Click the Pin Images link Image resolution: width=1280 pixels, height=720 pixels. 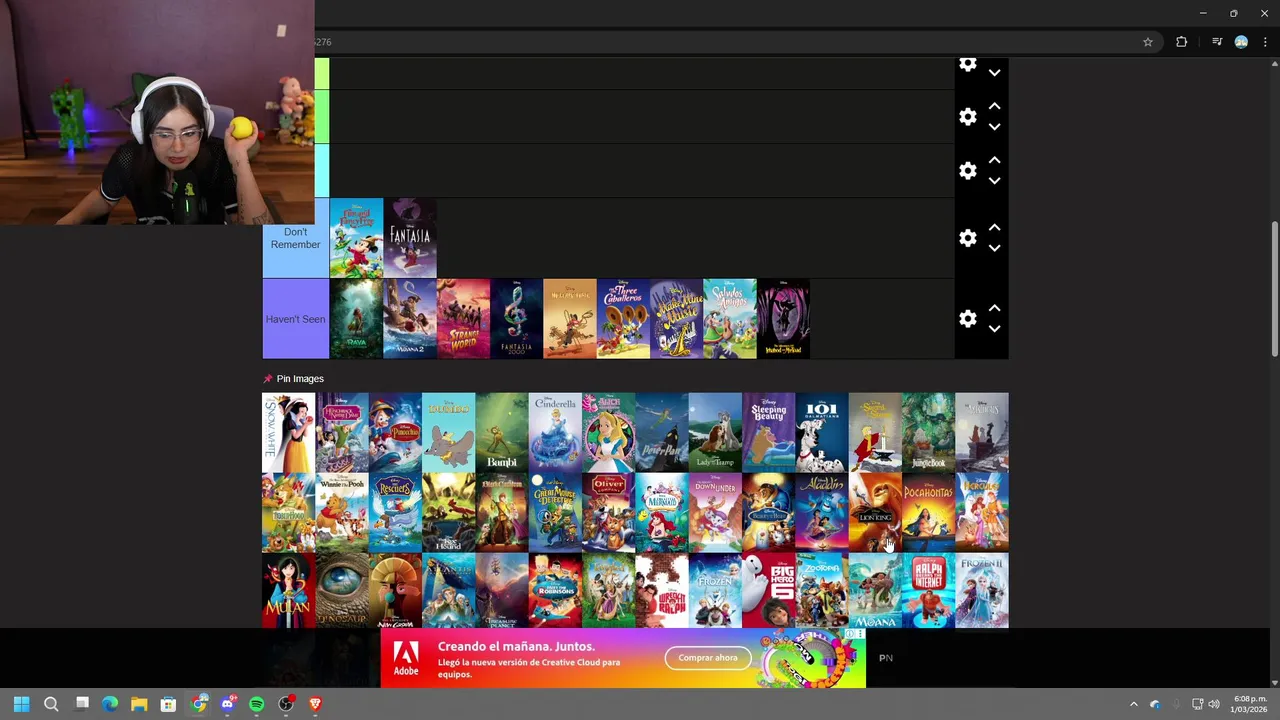300,379
